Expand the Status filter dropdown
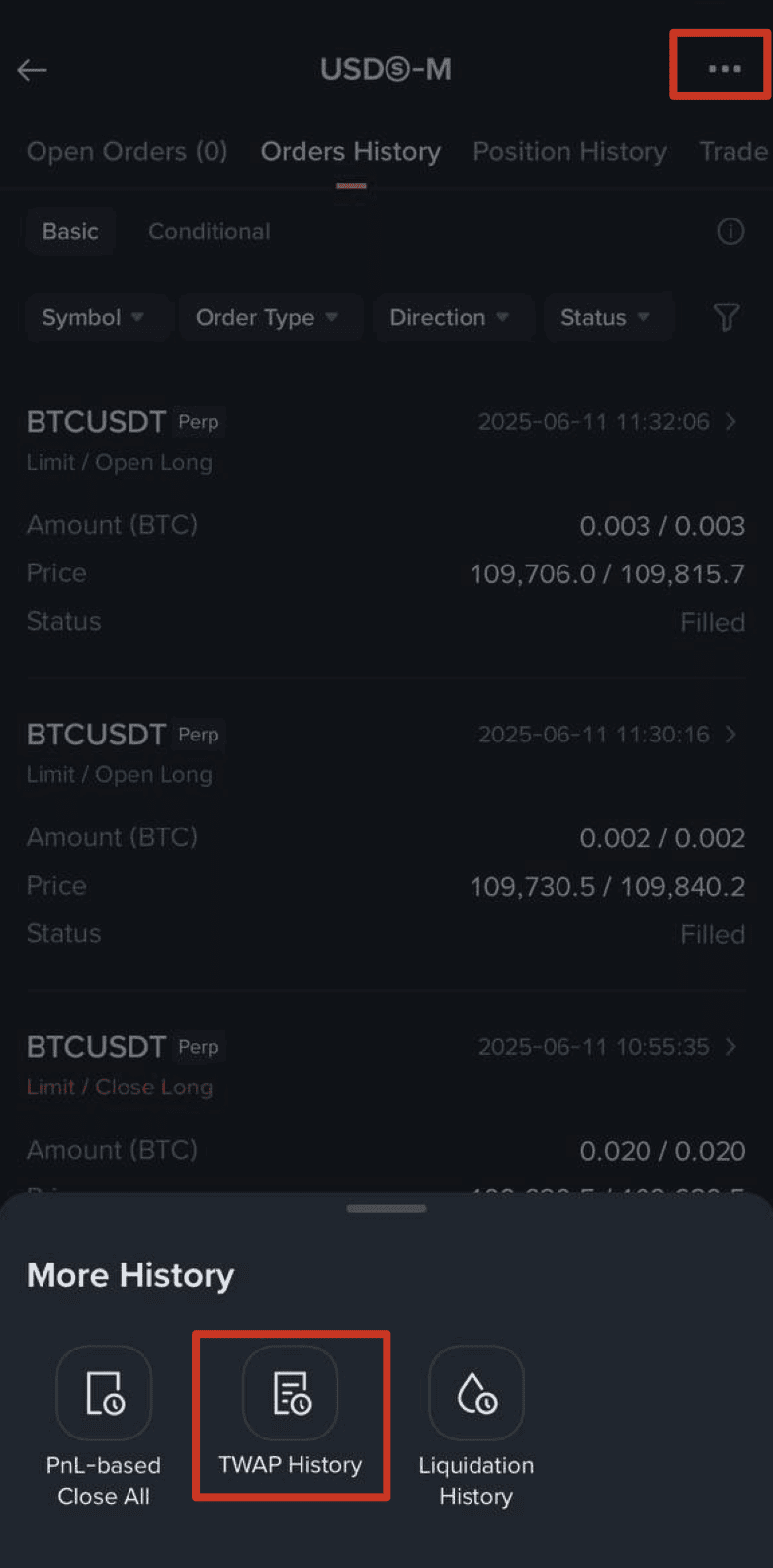Viewport: 773px width, 1568px height. coord(607,317)
